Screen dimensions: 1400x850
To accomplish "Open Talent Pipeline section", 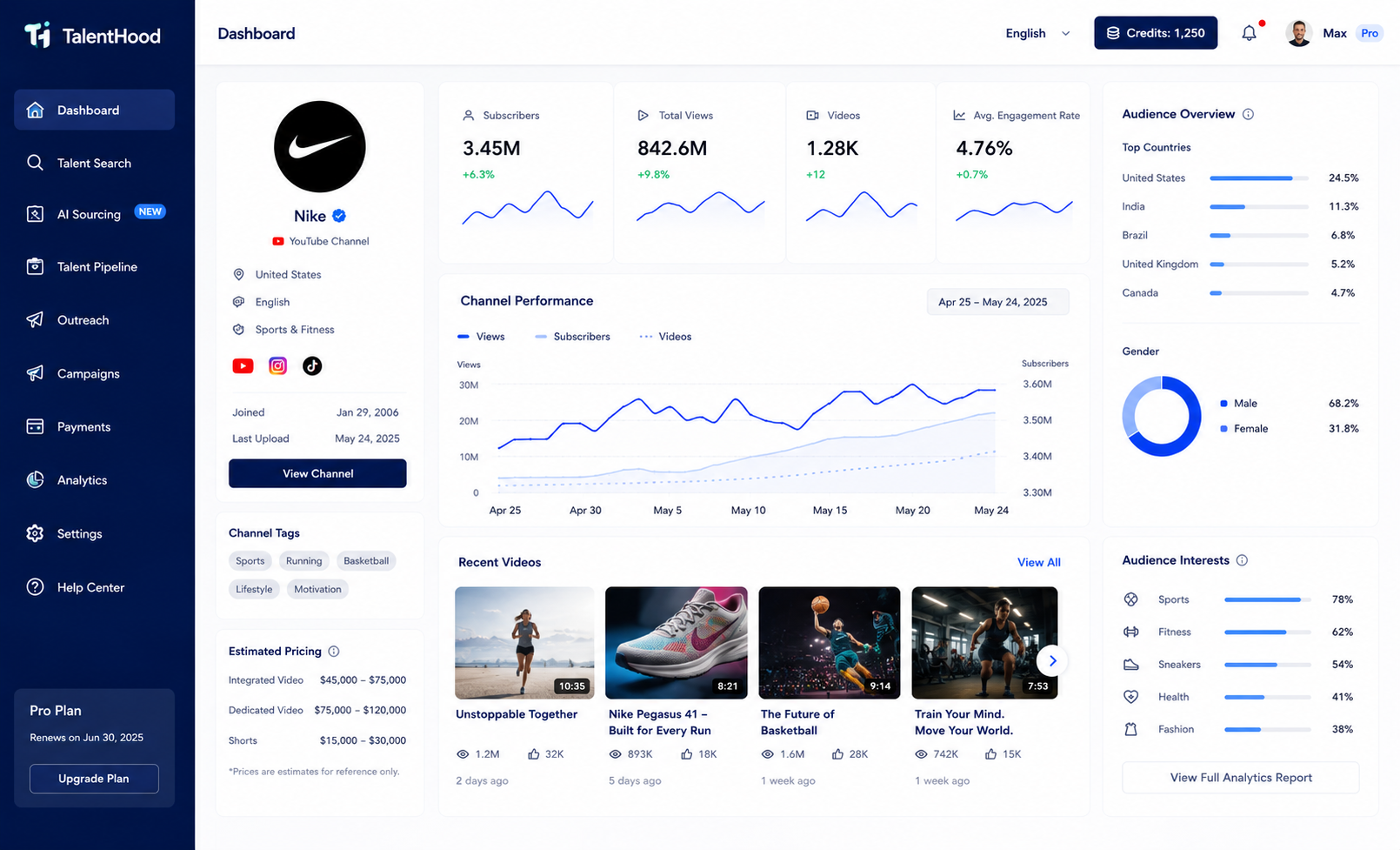I will pos(94,267).
